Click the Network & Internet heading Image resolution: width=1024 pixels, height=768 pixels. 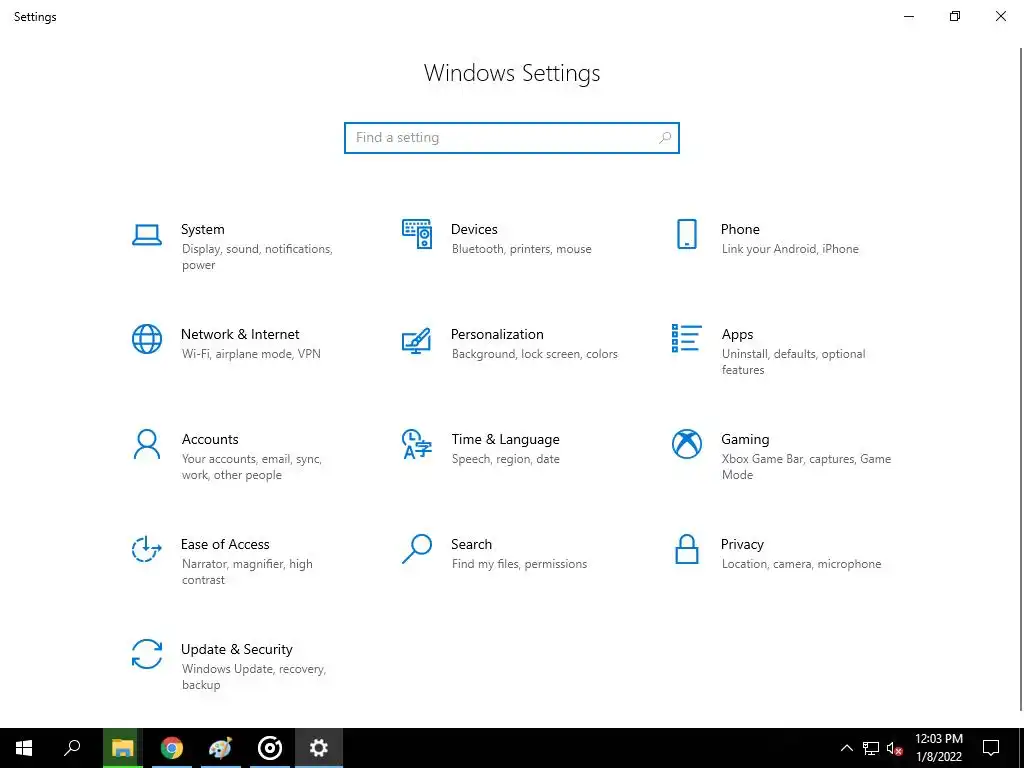click(240, 334)
